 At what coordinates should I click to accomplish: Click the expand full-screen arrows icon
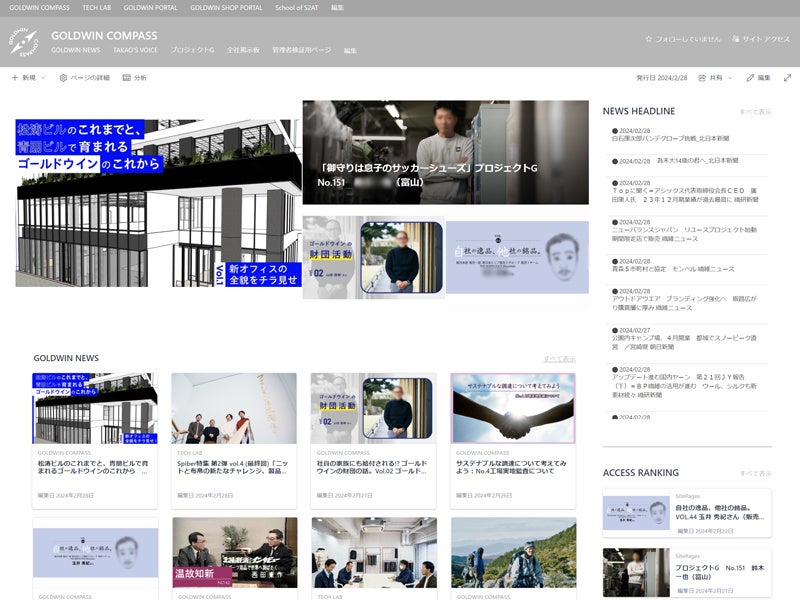(787, 78)
